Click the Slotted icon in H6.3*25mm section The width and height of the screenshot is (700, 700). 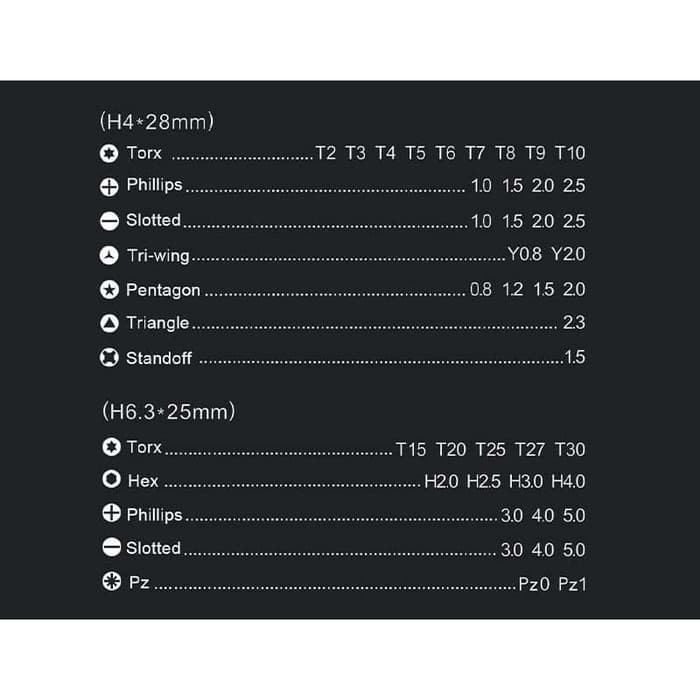coord(112,547)
